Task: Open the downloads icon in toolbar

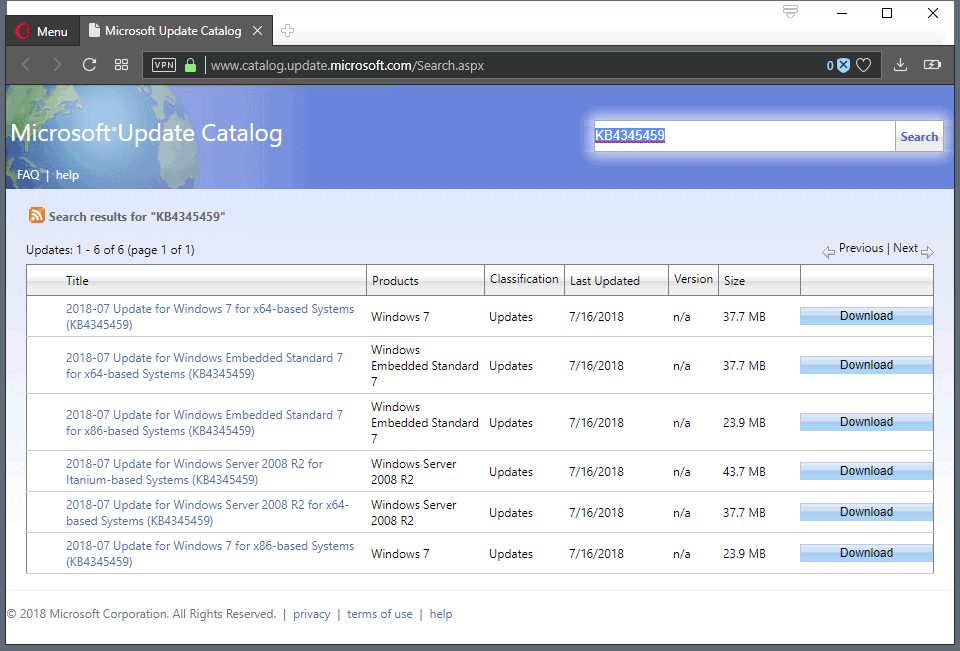Action: (900, 65)
